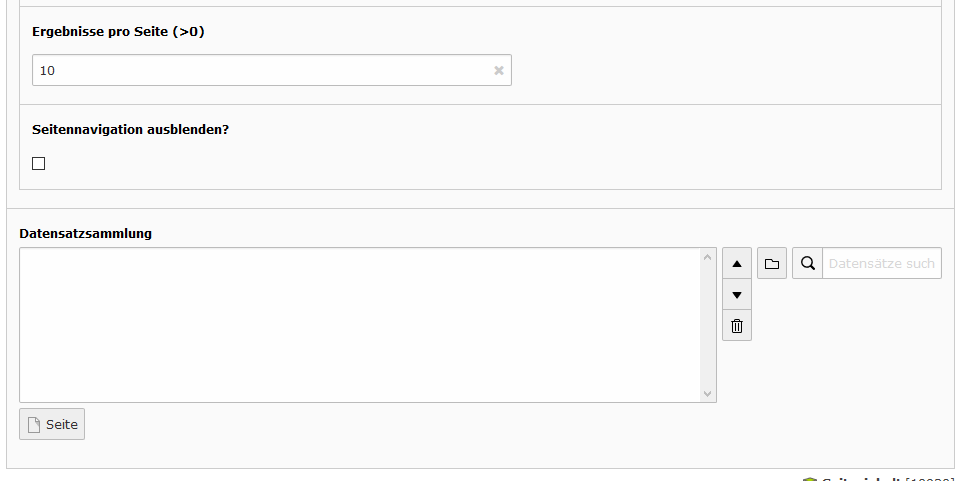Click the page icon on Seite button
This screenshot has width=968, height=481.
pyautogui.click(x=35, y=425)
